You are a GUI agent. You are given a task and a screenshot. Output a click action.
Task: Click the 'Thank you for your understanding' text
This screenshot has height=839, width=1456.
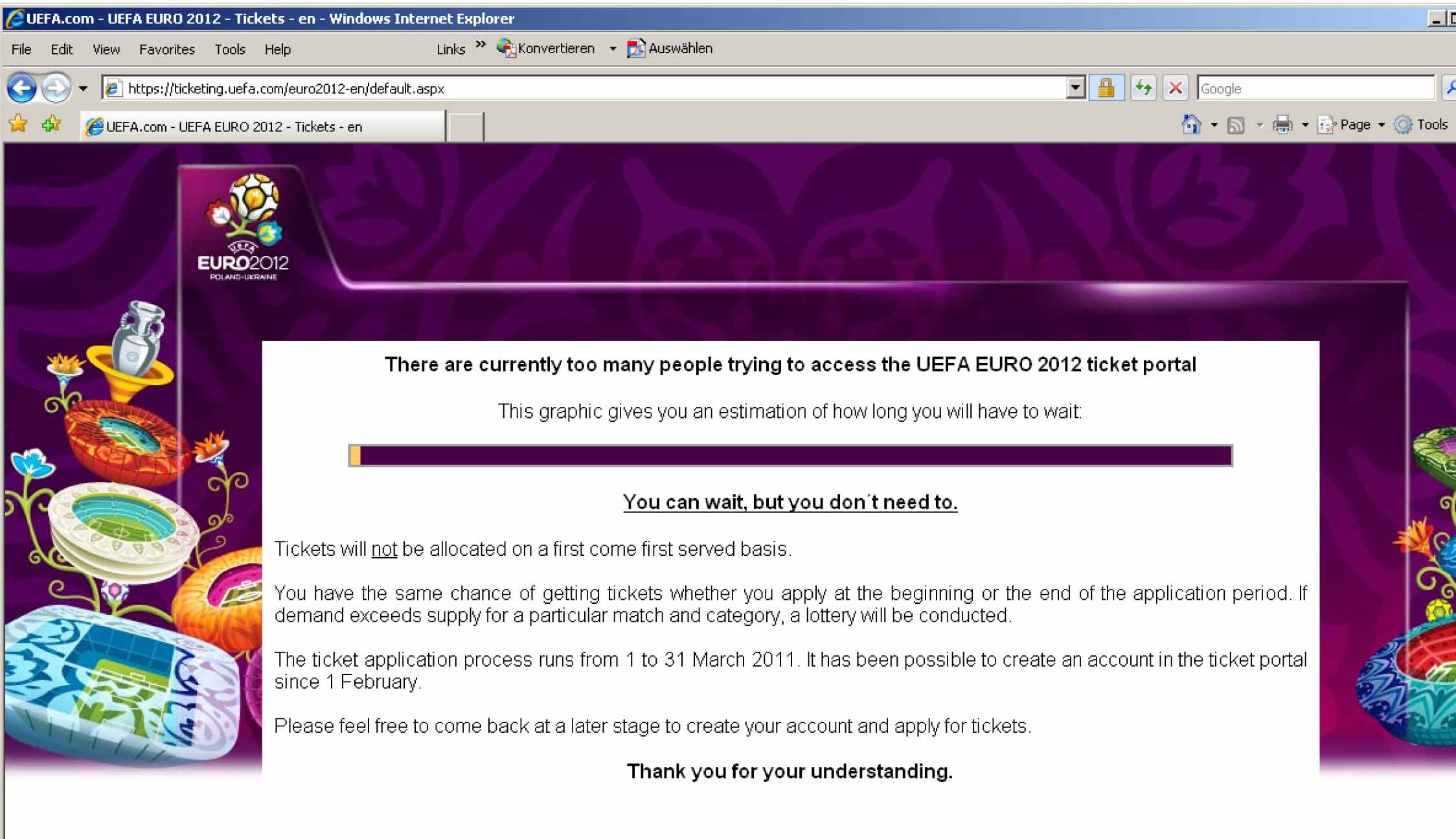(x=790, y=771)
